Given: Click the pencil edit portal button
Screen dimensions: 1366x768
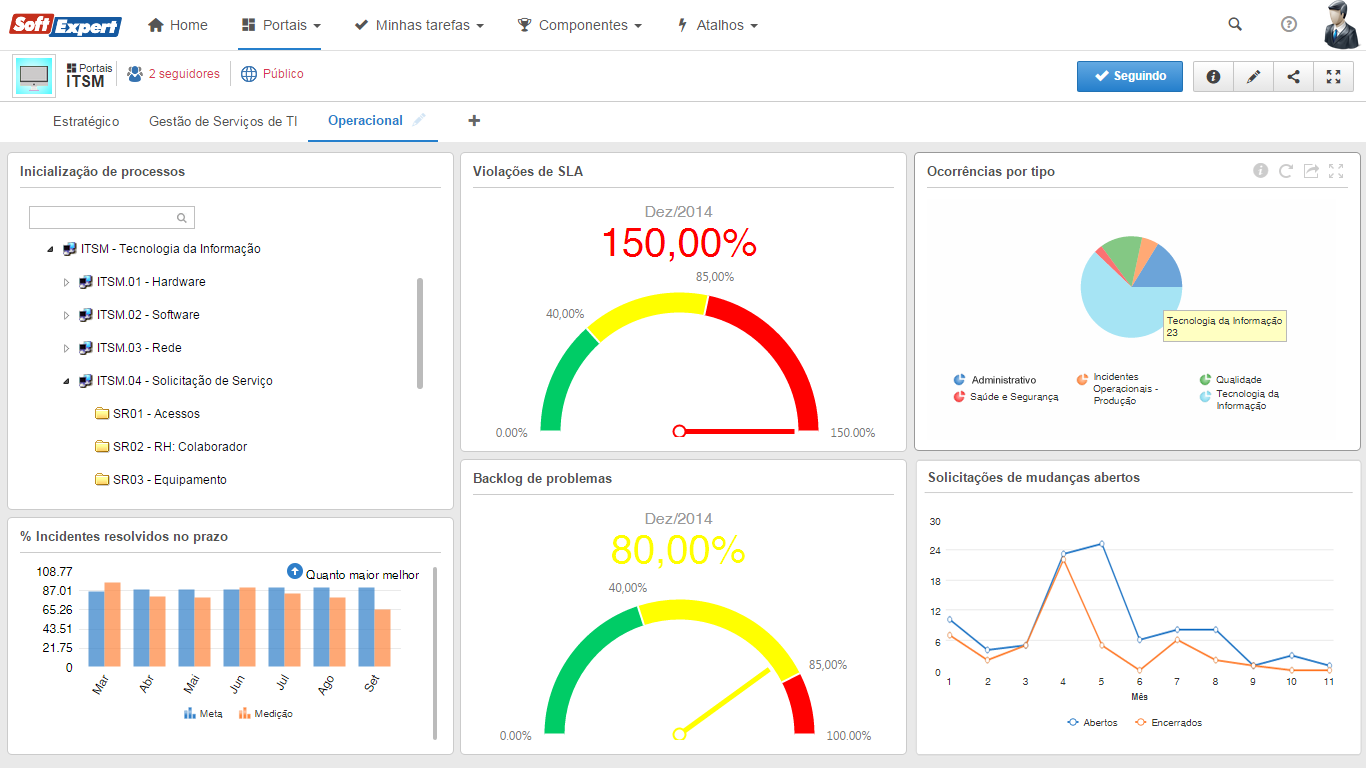Looking at the screenshot, I should coord(1253,77).
